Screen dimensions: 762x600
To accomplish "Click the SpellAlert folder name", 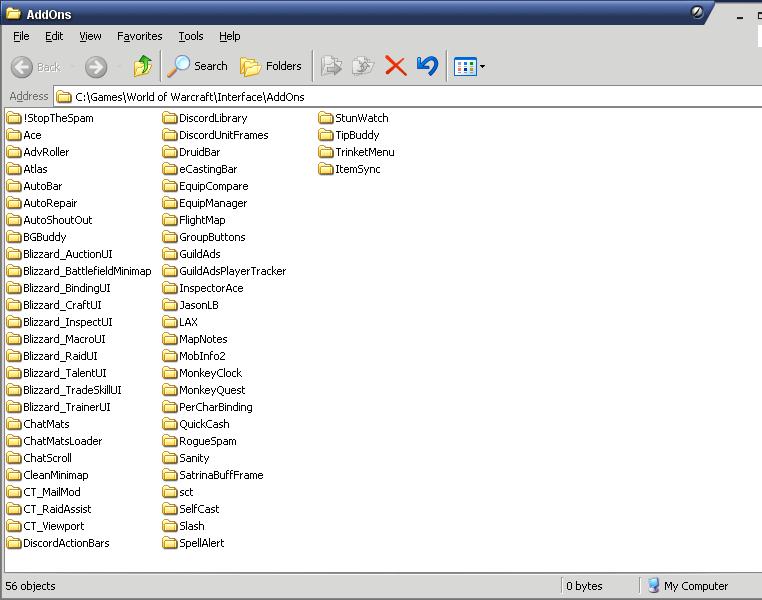I will pyautogui.click(x=202, y=543).
